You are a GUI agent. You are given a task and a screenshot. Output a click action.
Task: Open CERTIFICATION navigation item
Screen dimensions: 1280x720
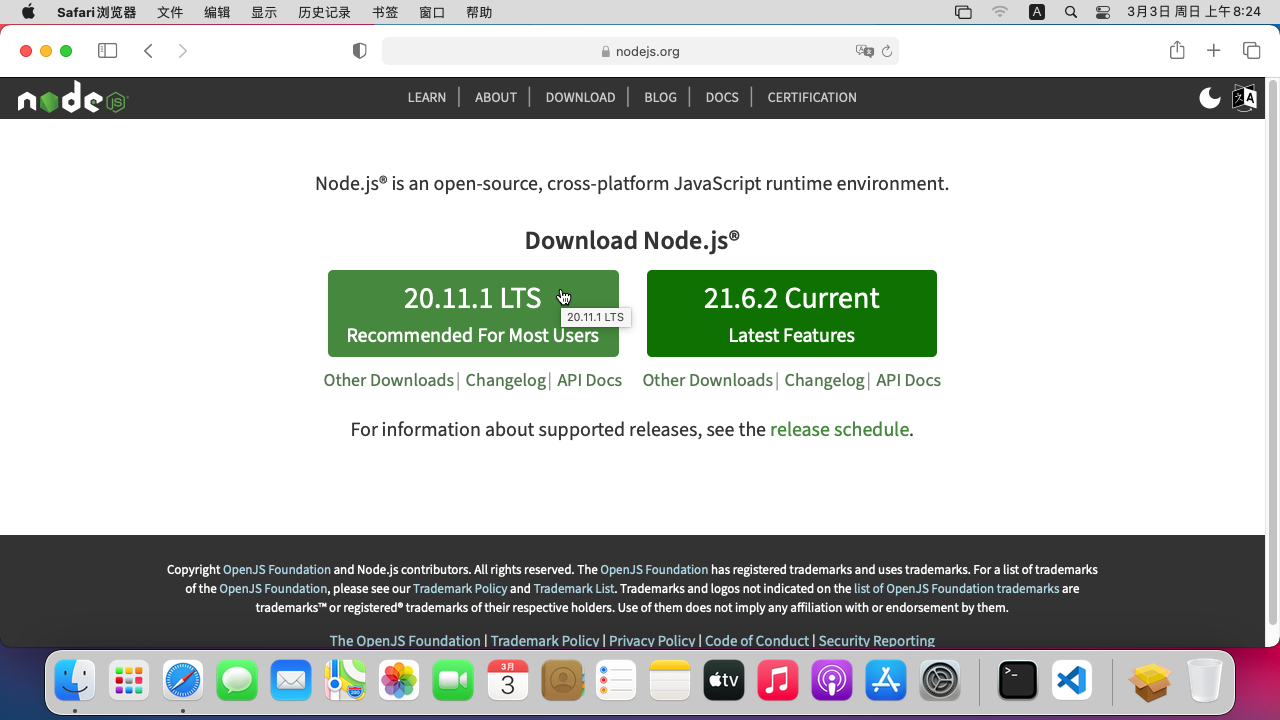click(x=812, y=97)
